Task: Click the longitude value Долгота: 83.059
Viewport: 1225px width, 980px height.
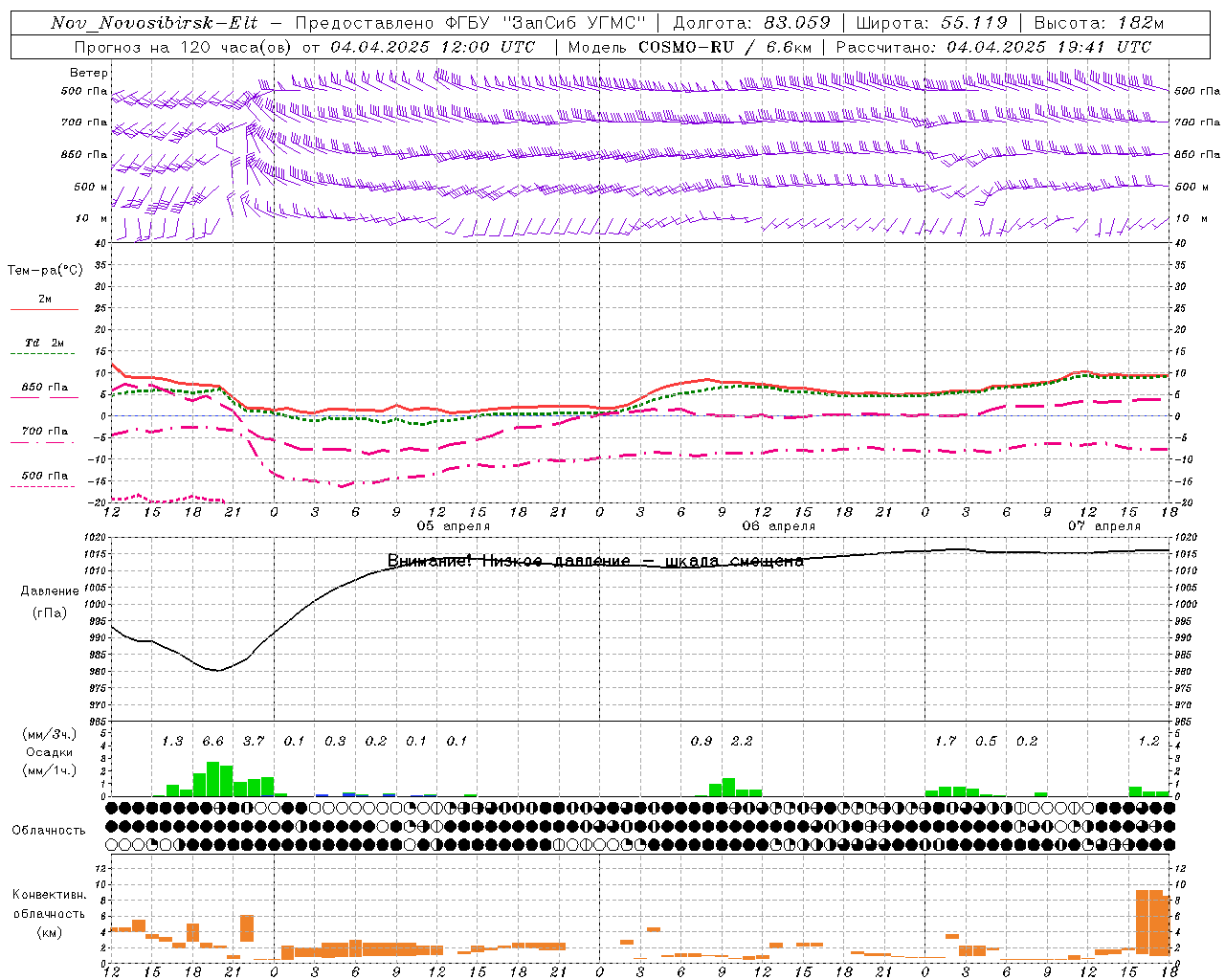Action: point(752,23)
